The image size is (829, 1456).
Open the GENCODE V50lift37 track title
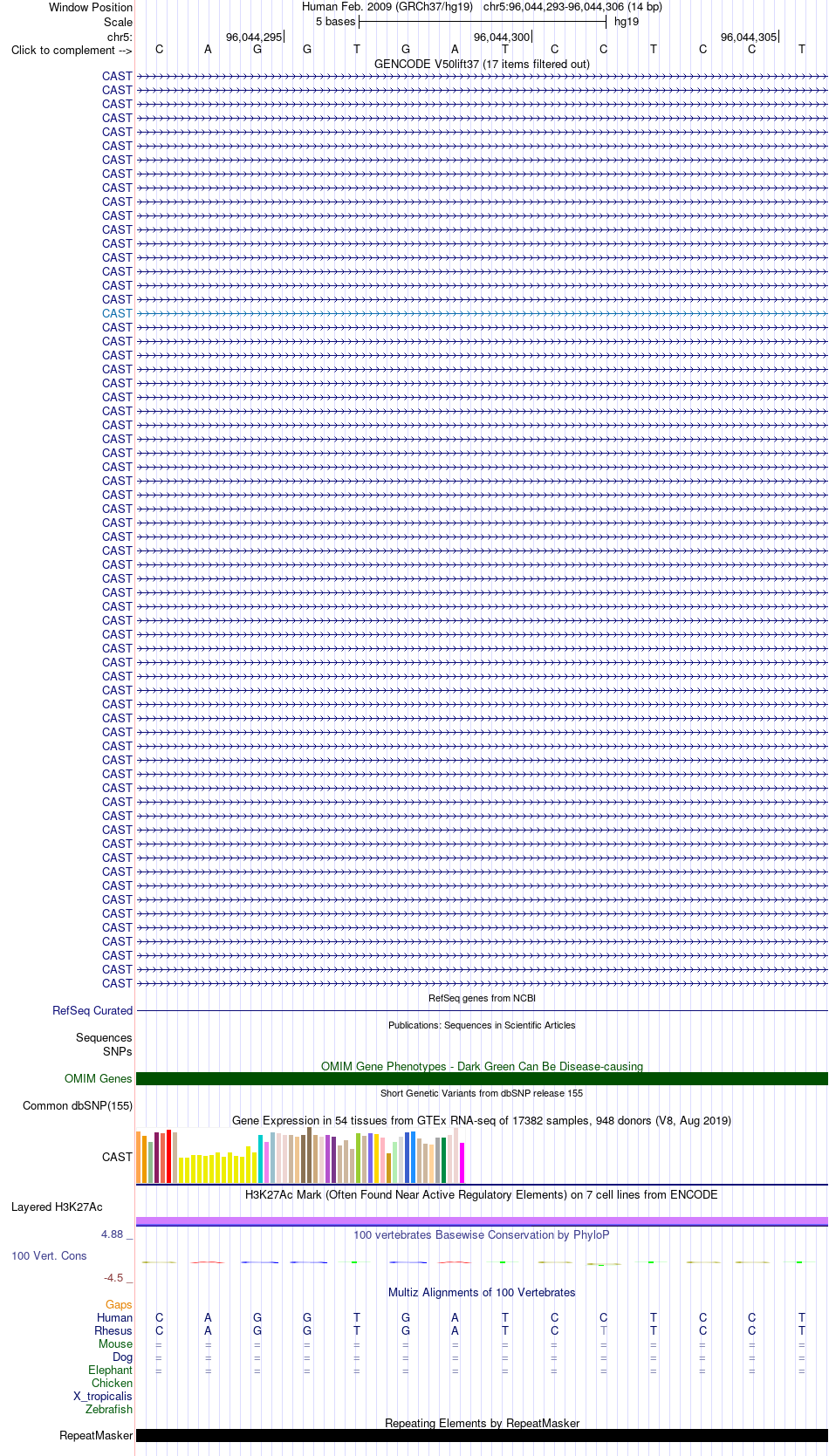point(482,64)
